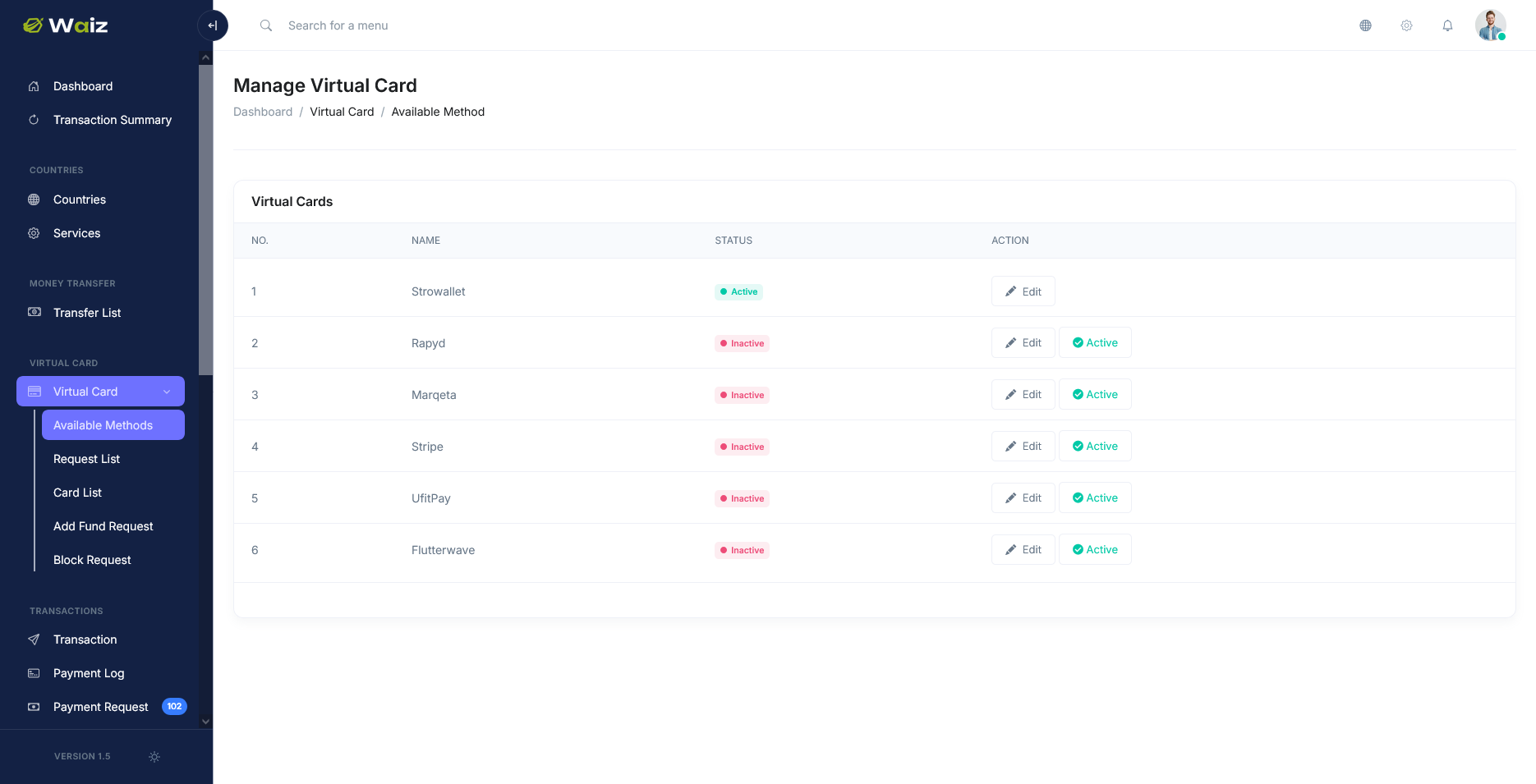1536x784 pixels.
Task: Click the Active status badge for Strowallet
Action: coord(738,291)
